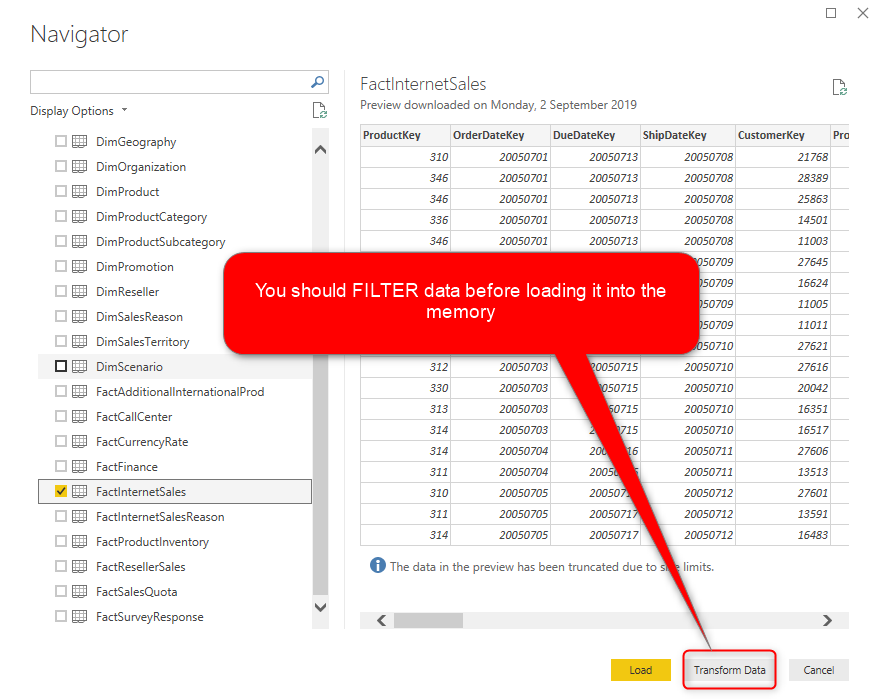Refresh the FactInternetSales preview icon
The height and width of the screenshot is (699, 879).
point(840,88)
